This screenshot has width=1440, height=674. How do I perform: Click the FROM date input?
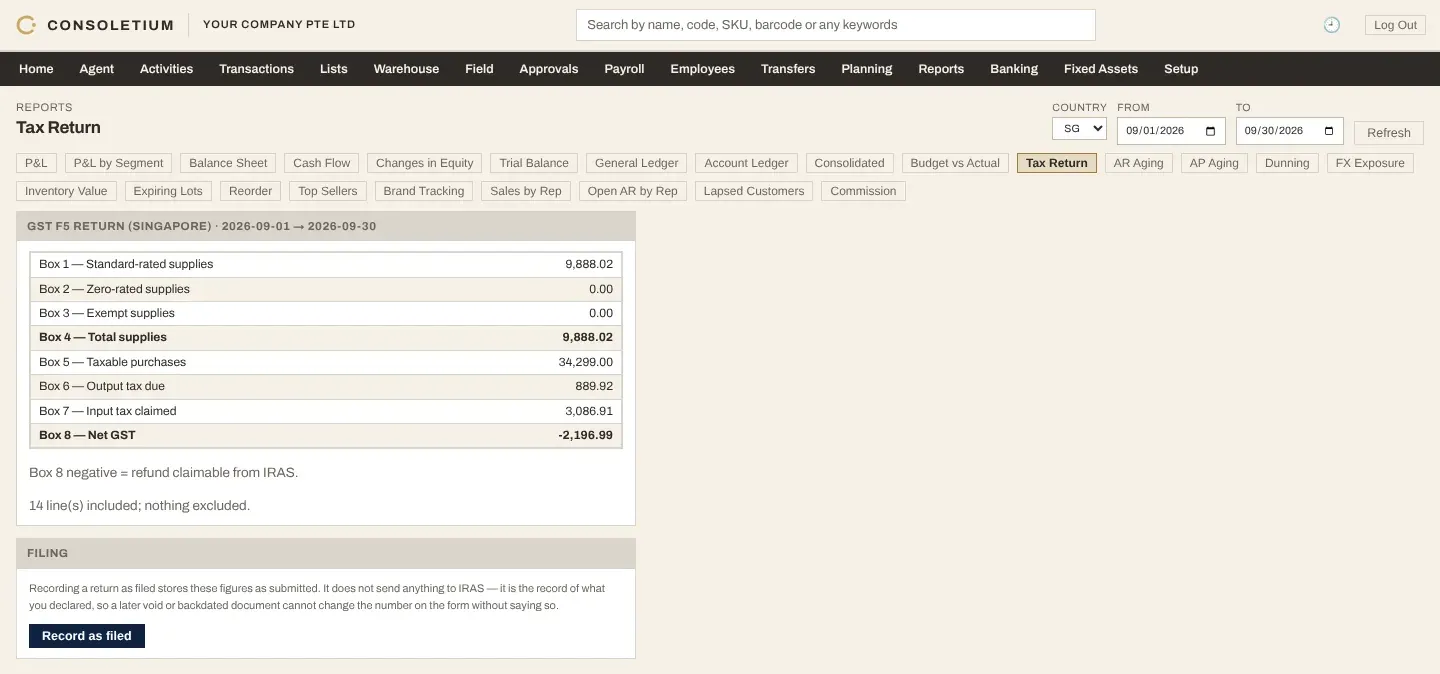1171,131
